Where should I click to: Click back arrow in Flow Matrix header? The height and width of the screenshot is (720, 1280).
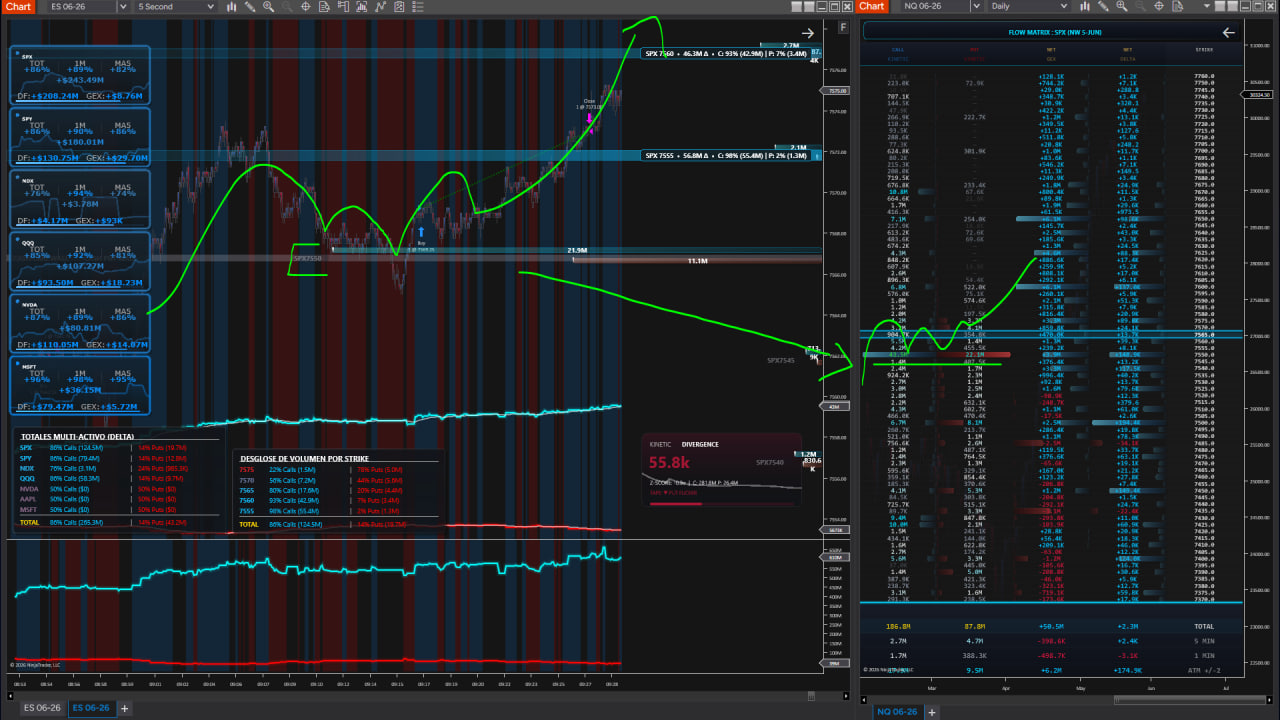point(1229,32)
